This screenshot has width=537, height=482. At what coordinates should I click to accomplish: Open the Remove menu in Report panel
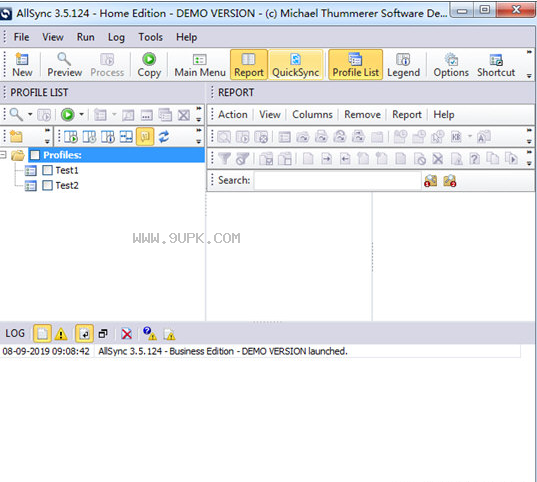tap(362, 114)
